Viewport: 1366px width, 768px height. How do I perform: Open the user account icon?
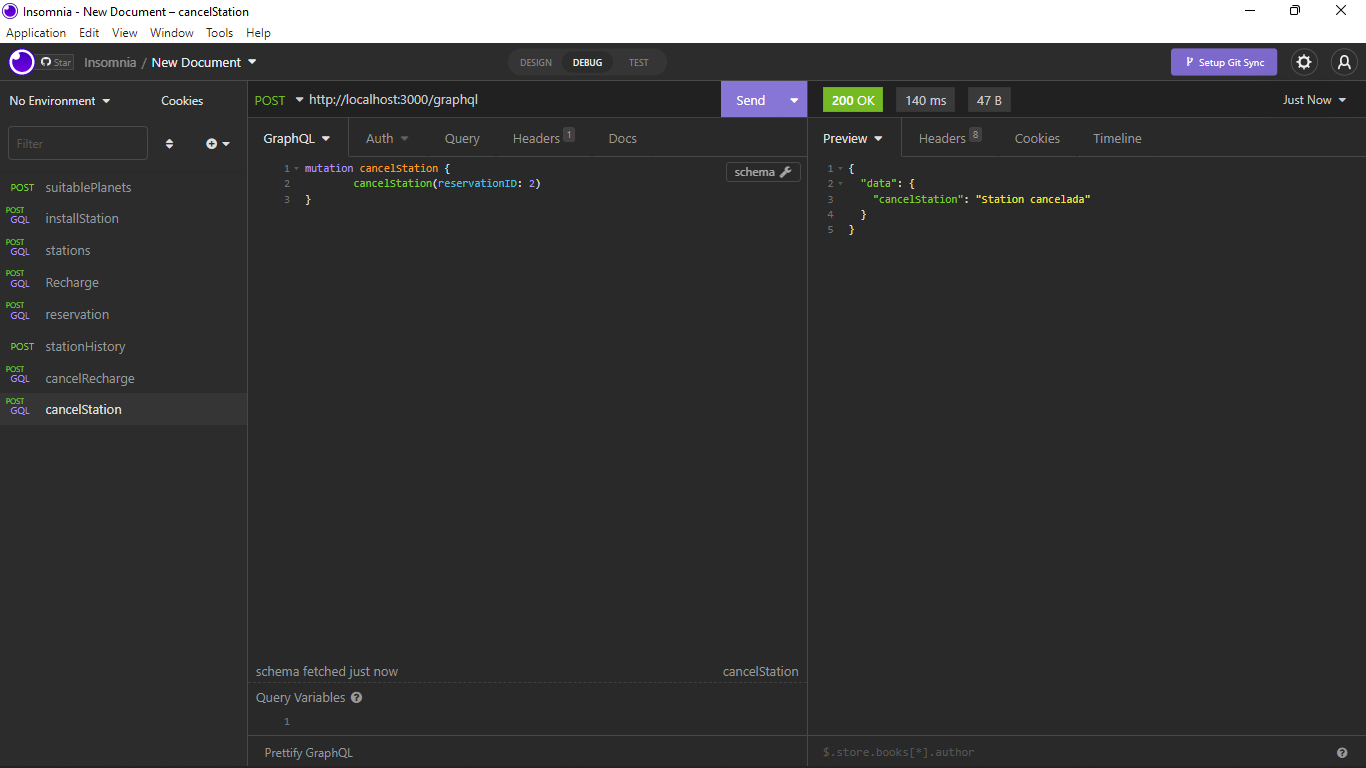point(1344,62)
